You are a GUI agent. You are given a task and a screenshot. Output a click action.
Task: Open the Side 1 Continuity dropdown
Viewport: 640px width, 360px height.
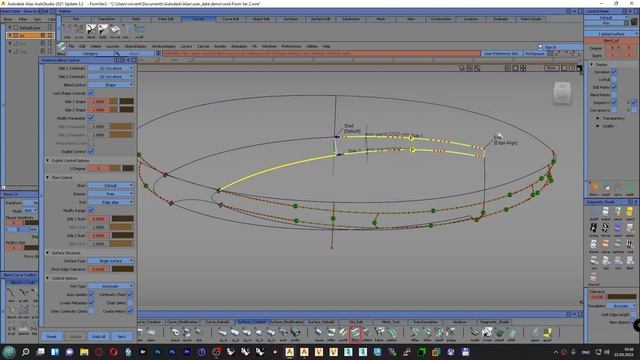110,68
